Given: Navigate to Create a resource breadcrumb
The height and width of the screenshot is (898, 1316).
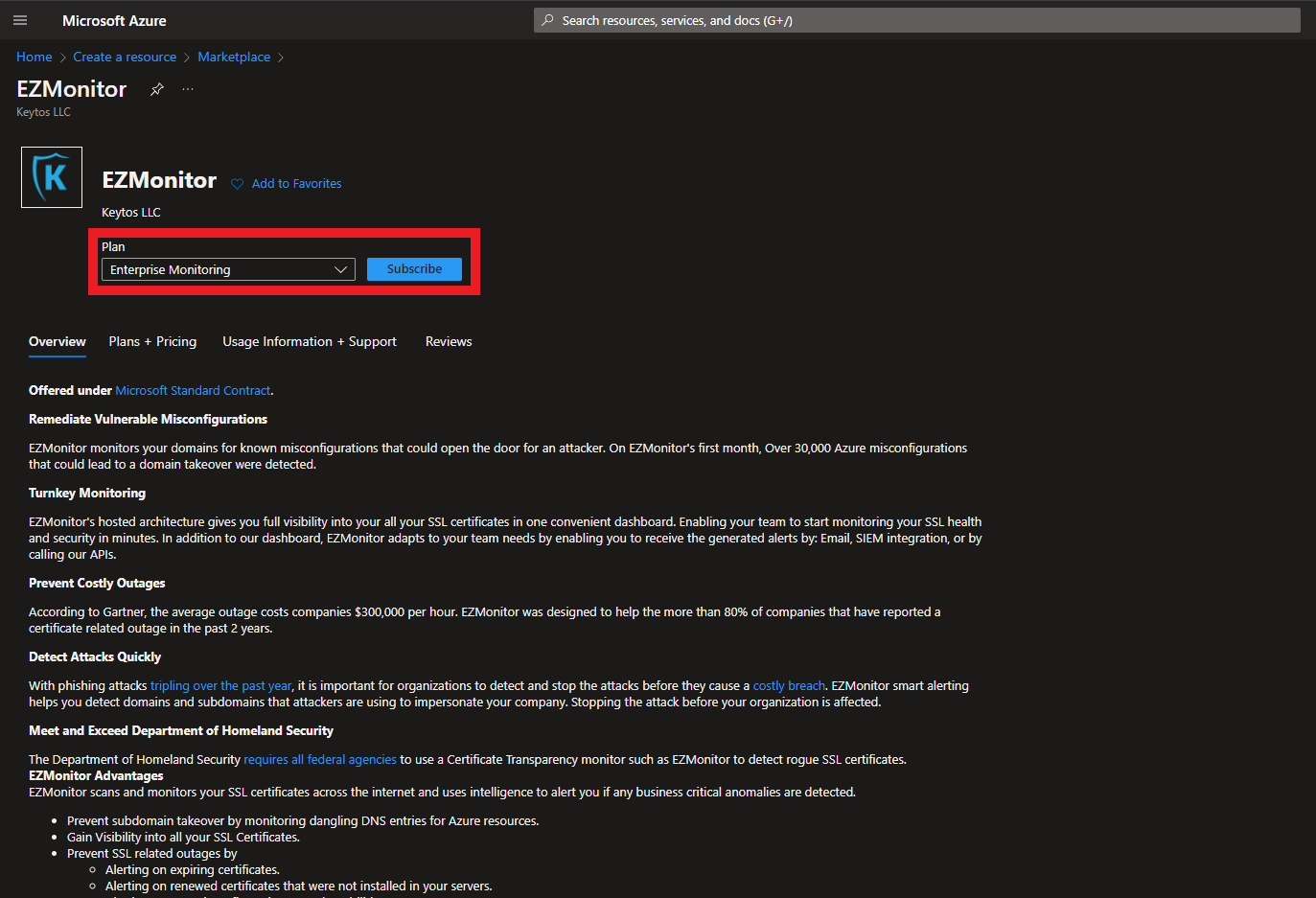Looking at the screenshot, I should pos(125,58).
